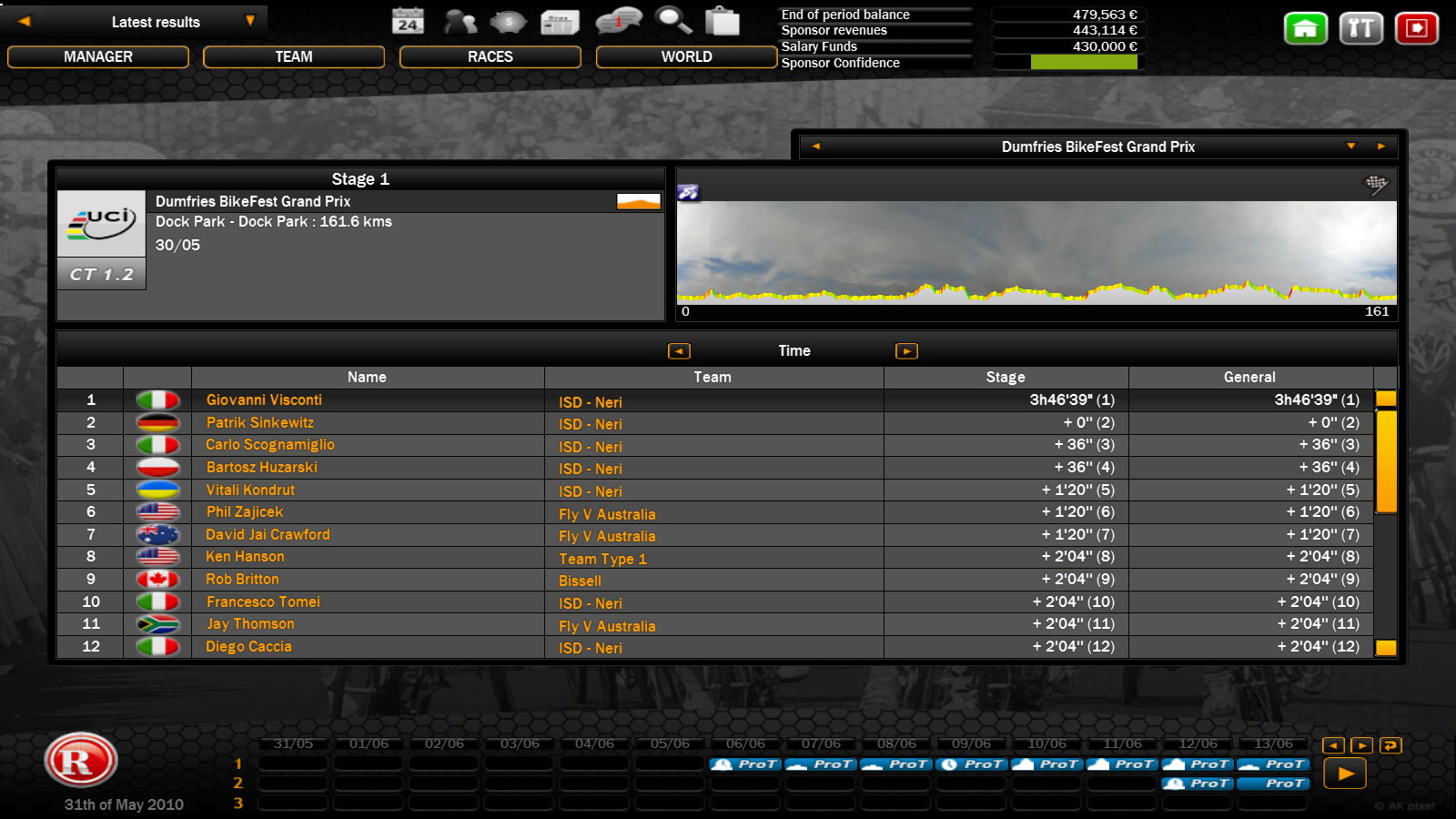Viewport: 1456px width, 819px height.
Task: Switch to next classification after Time
Action: click(906, 351)
